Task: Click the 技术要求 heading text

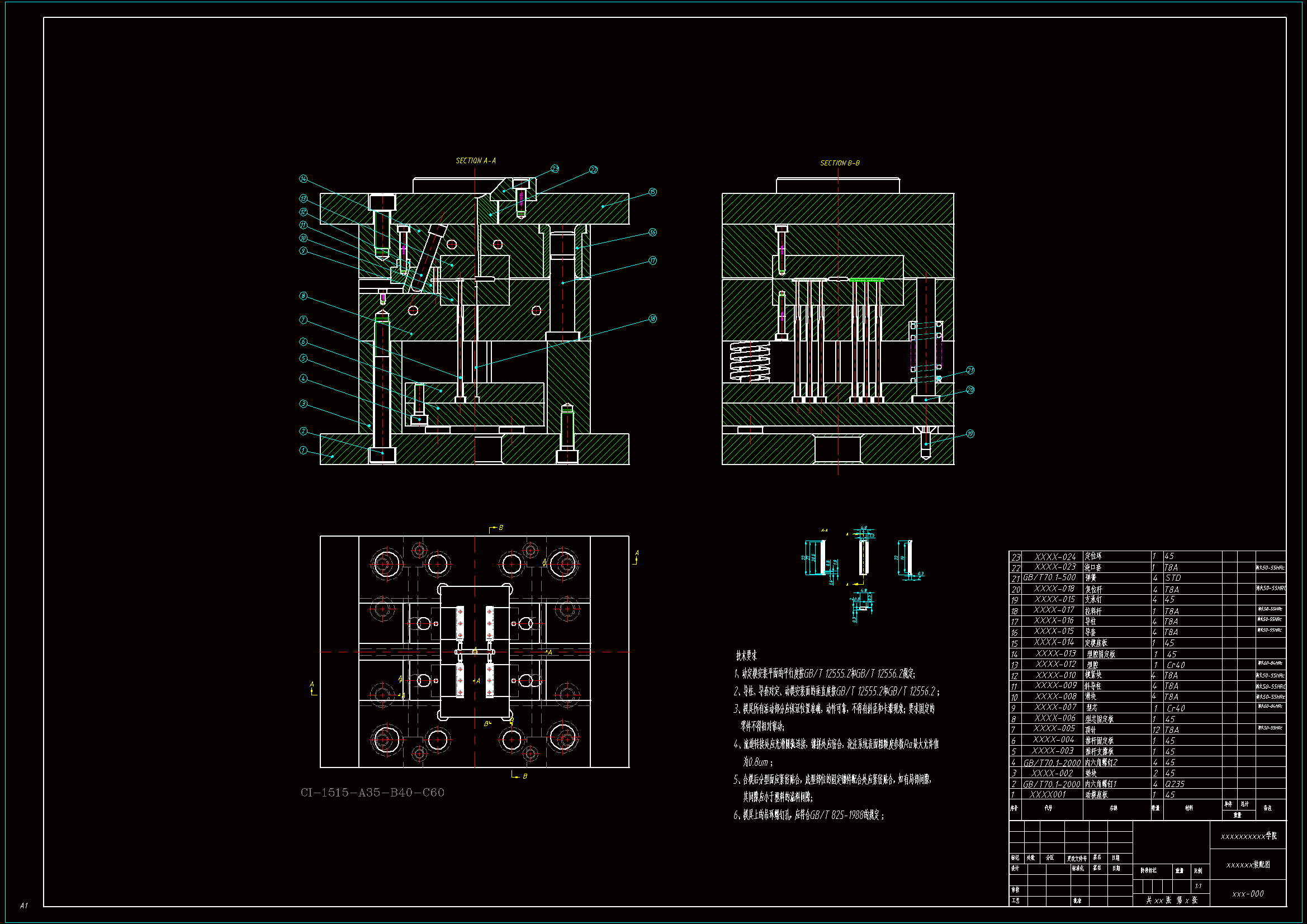Action: (746, 656)
